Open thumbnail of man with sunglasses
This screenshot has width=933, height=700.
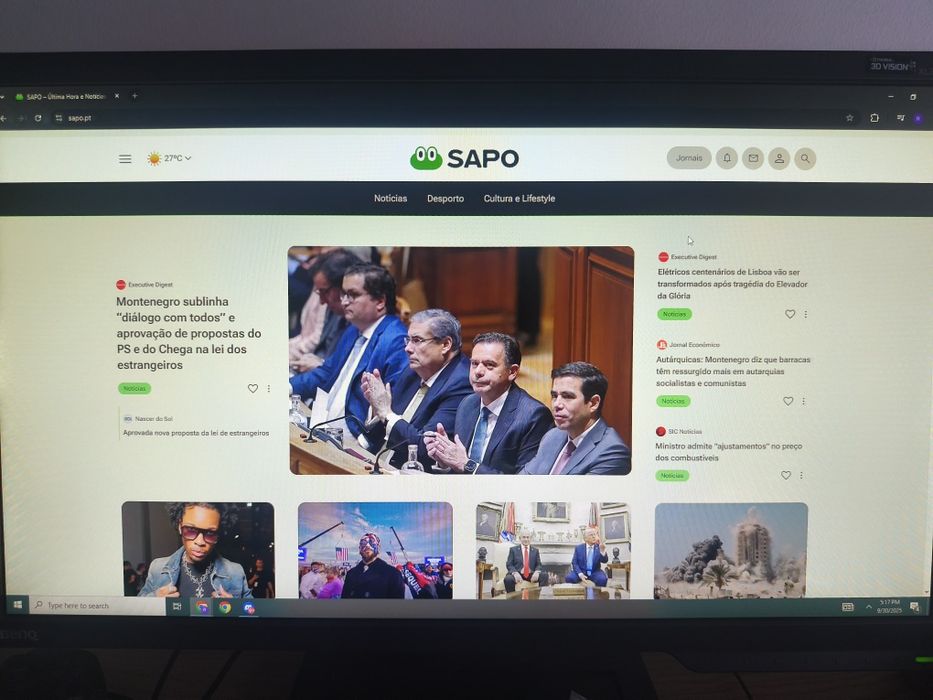point(198,549)
